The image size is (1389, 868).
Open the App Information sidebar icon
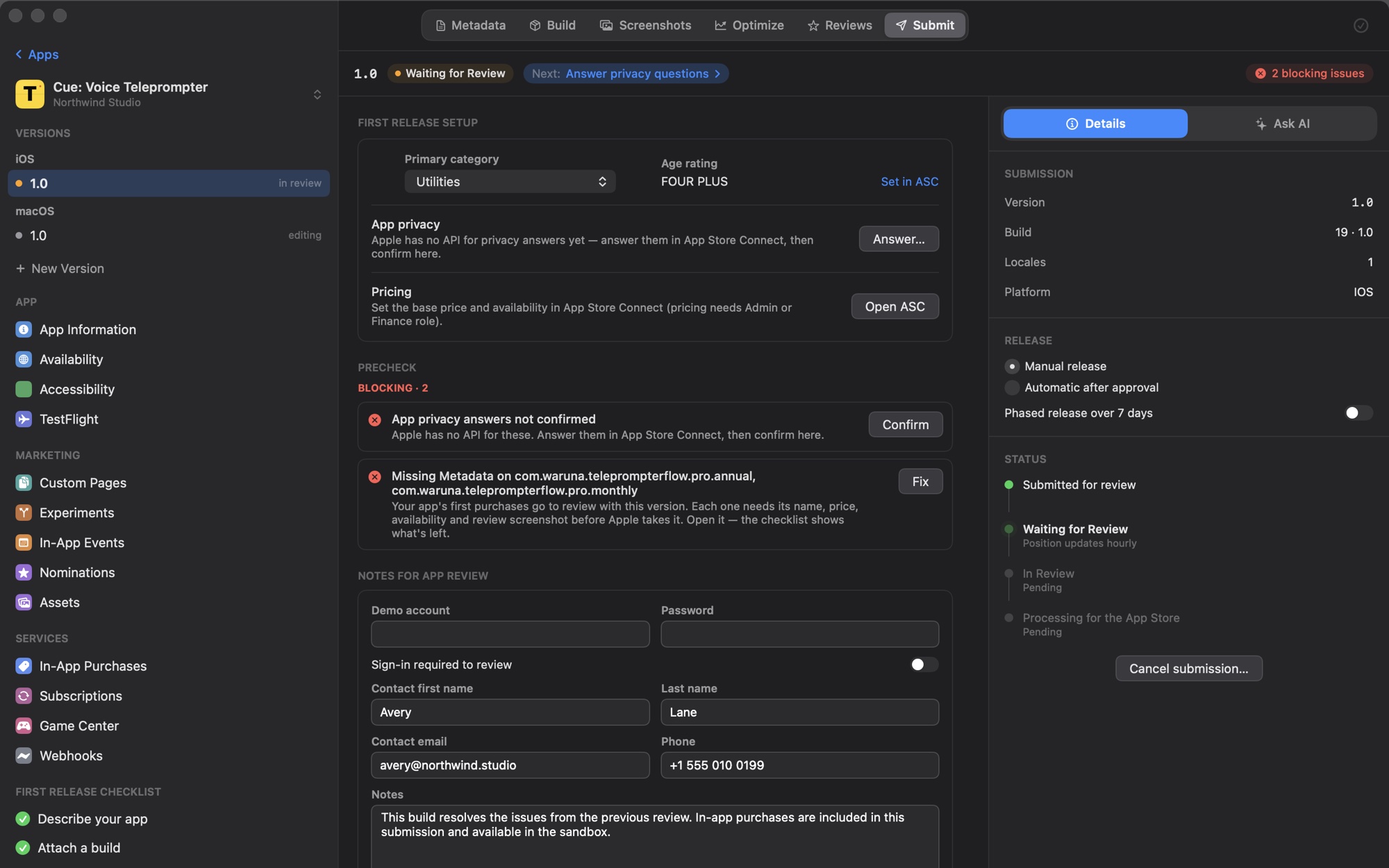(x=24, y=330)
